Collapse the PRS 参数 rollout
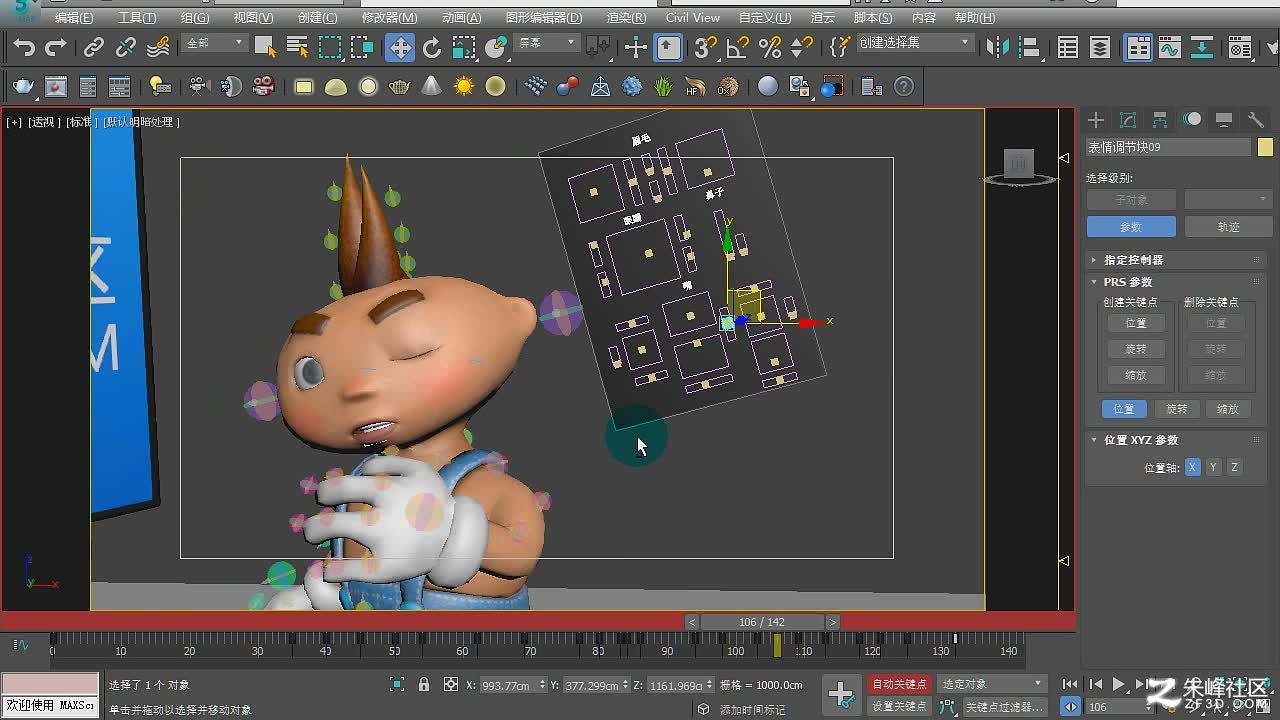Image resolution: width=1280 pixels, height=720 pixels. pos(1175,282)
